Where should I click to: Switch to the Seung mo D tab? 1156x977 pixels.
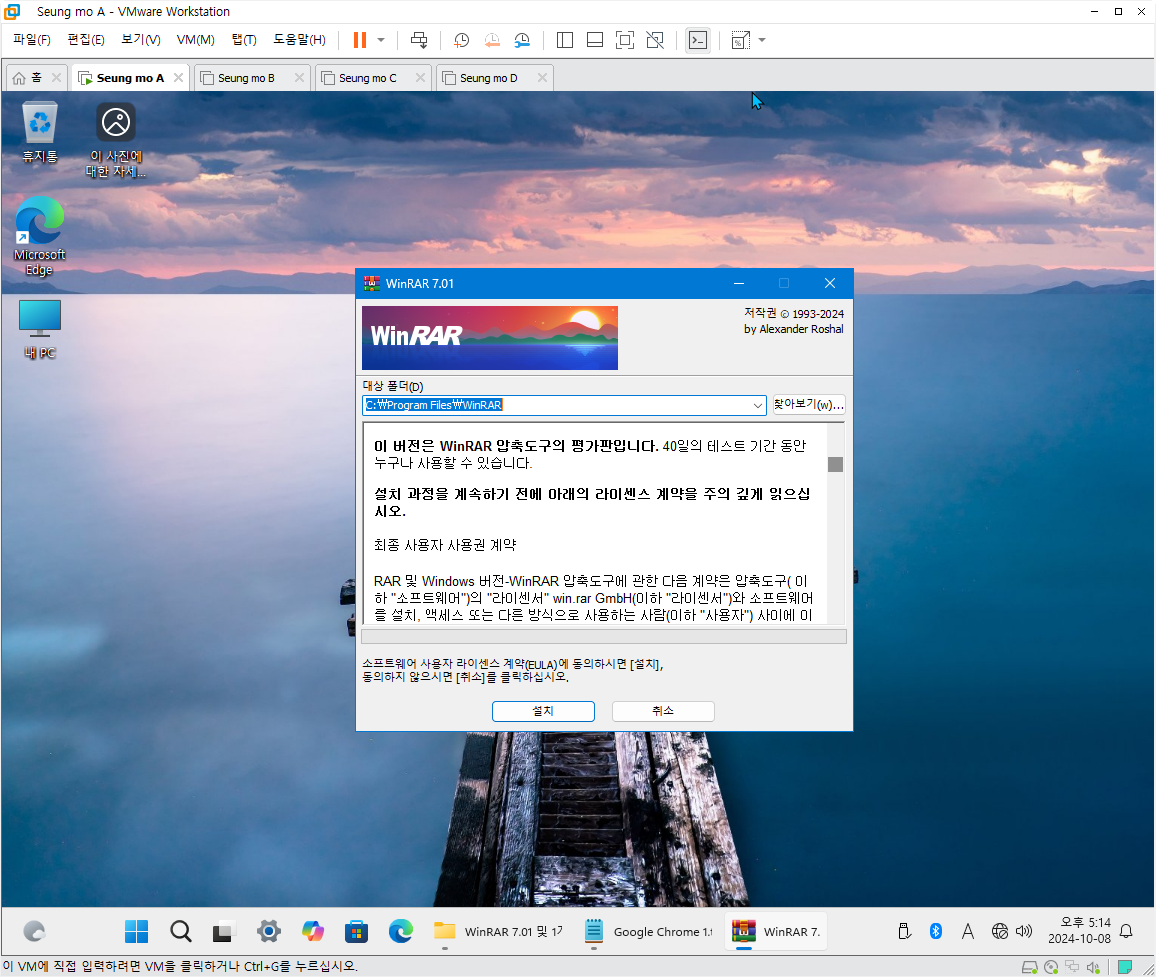[x=488, y=77]
